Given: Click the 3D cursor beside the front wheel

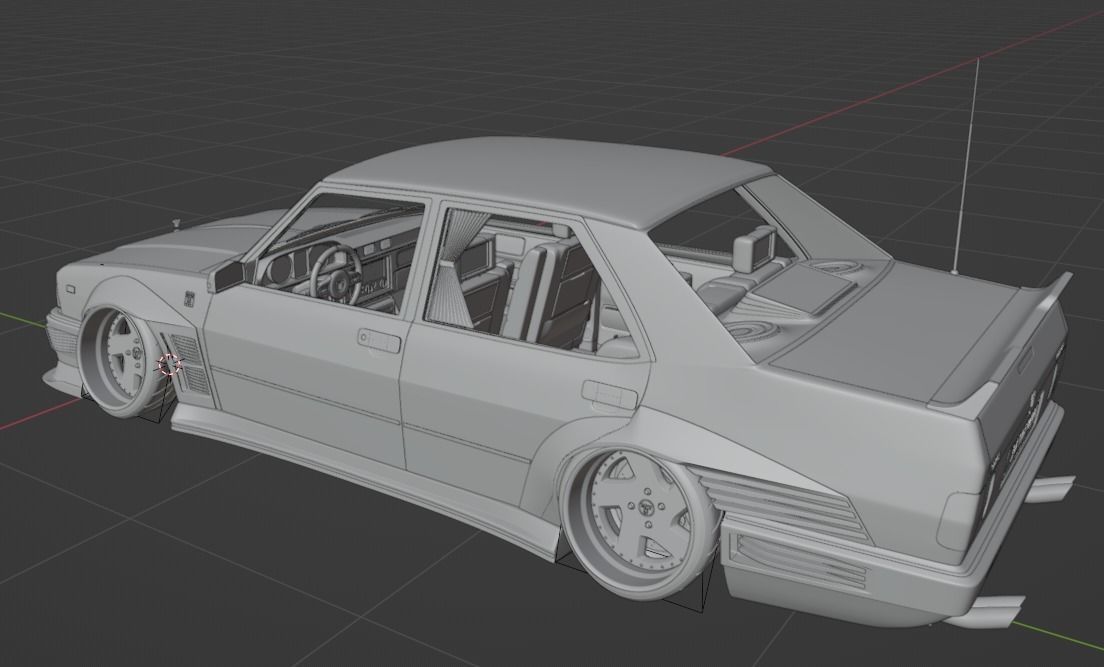Looking at the screenshot, I should [170, 364].
